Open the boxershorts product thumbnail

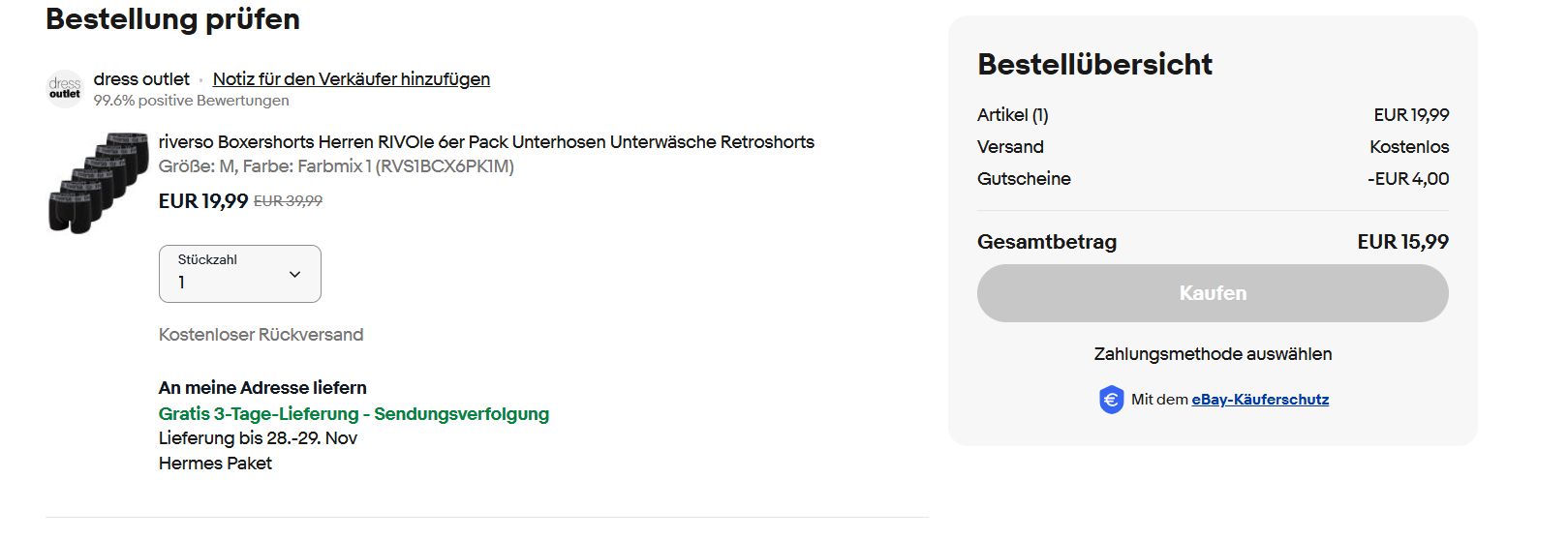[98, 183]
